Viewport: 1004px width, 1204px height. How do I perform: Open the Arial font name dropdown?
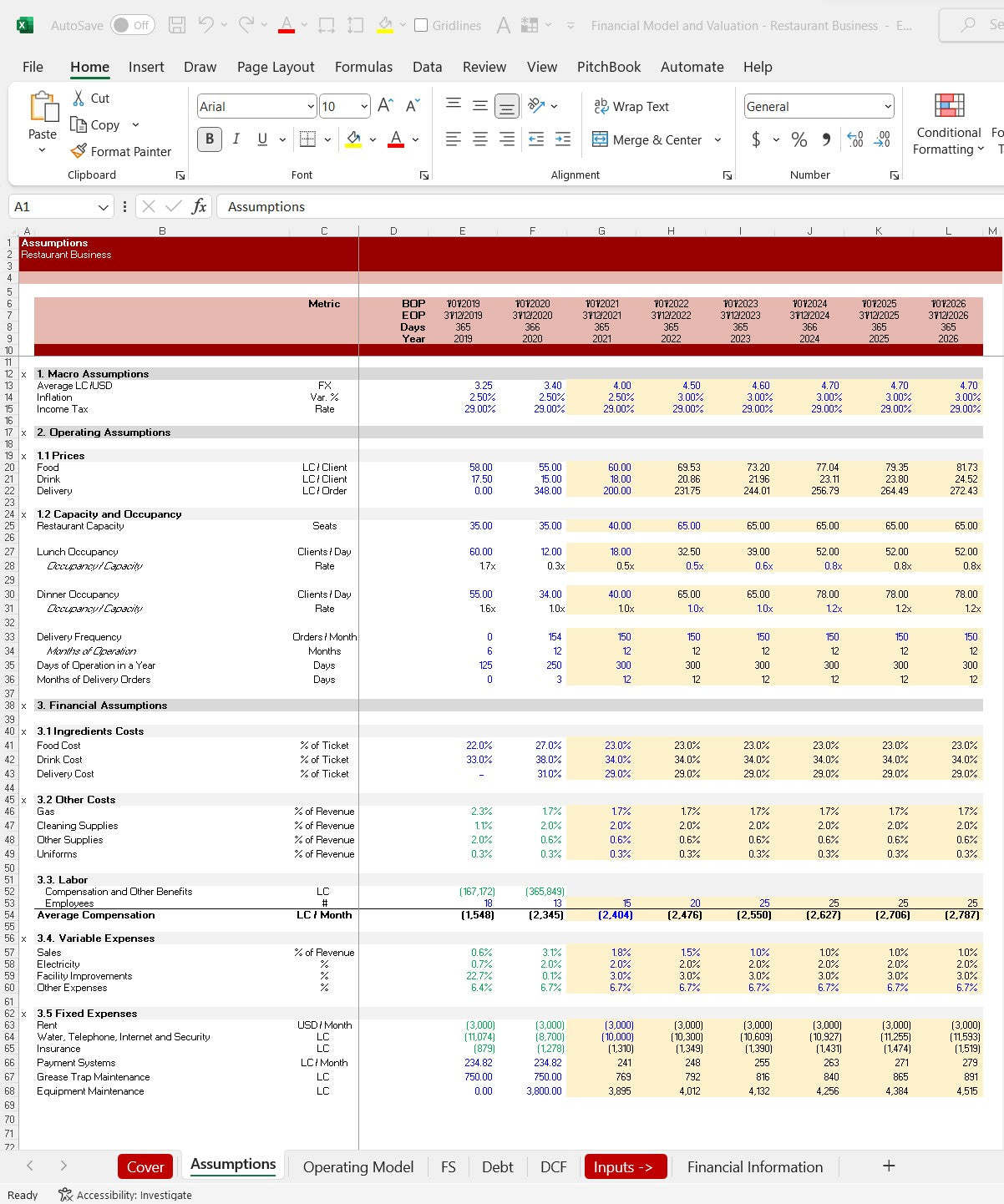(311, 106)
